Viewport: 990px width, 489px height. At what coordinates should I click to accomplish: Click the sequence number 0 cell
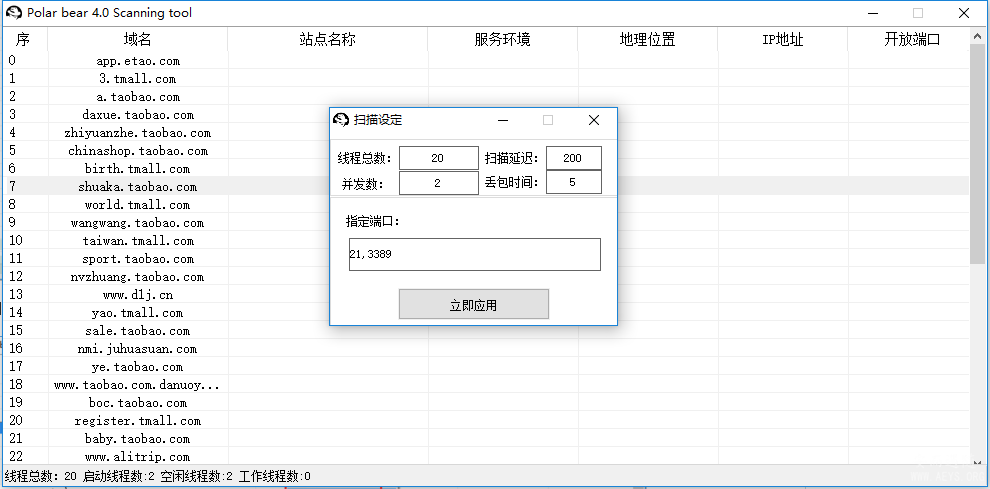(x=12, y=61)
